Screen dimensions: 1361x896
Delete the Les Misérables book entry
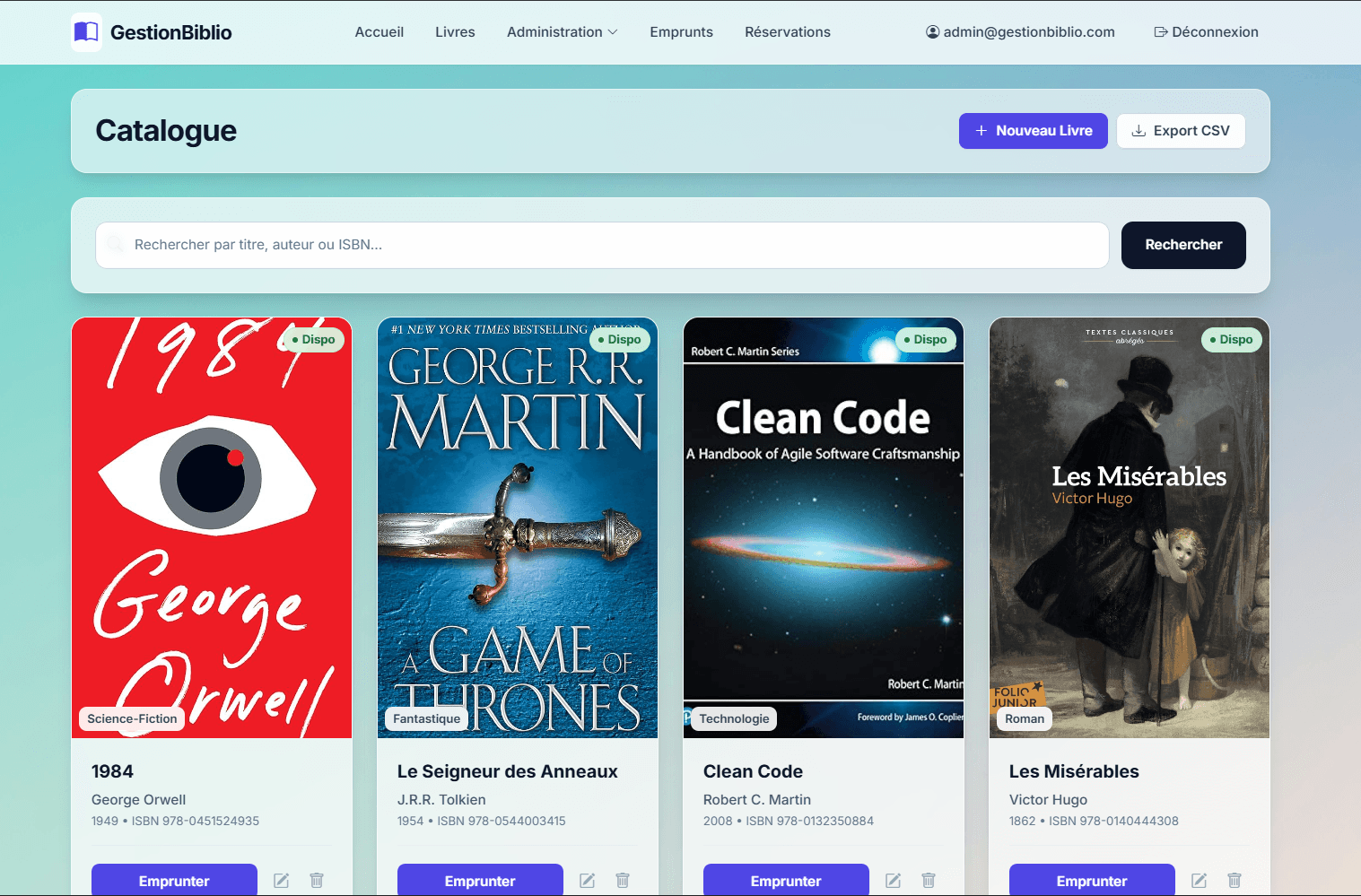(1234, 881)
